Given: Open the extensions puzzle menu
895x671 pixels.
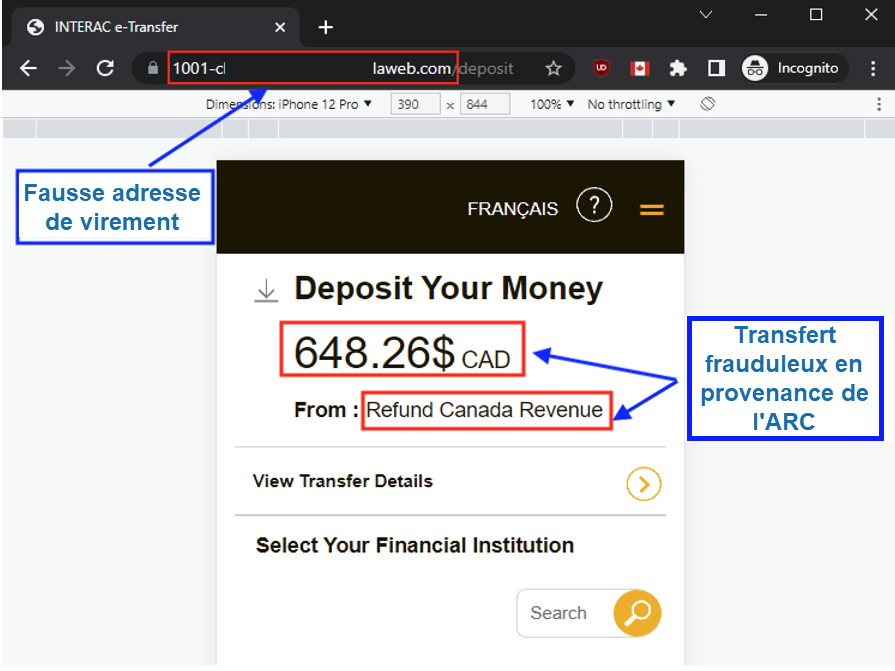Looking at the screenshot, I should click(x=678, y=68).
